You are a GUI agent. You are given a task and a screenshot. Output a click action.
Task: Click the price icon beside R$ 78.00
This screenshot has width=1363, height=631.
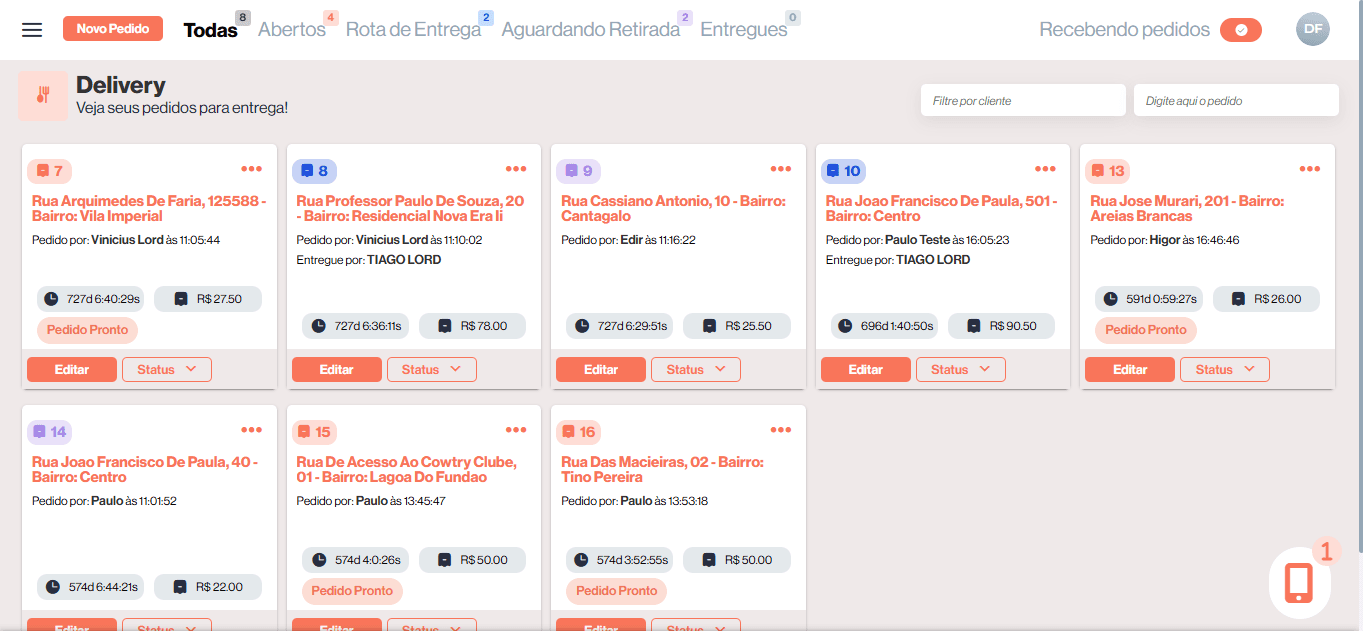(x=445, y=326)
